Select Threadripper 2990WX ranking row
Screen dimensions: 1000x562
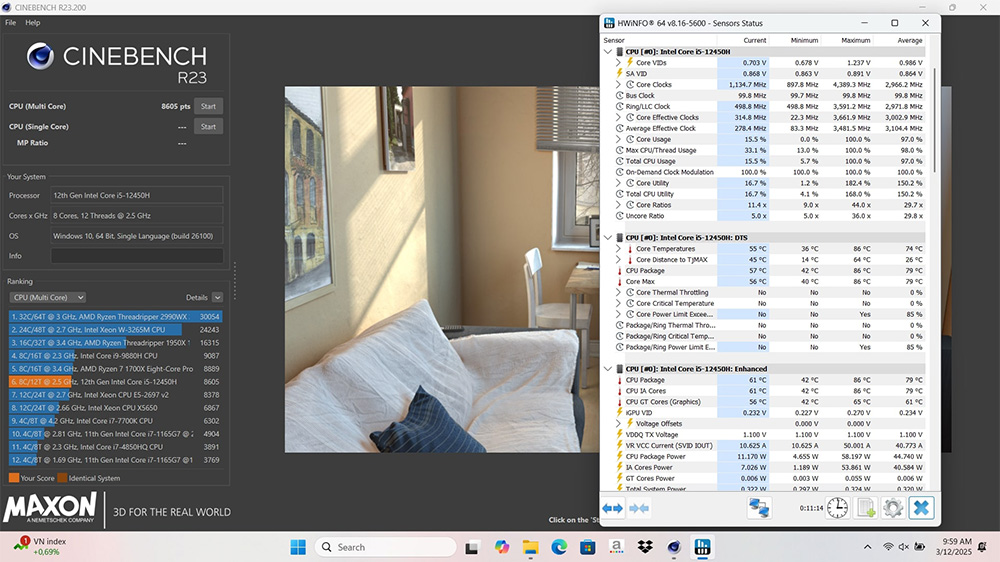pyautogui.click(x=115, y=316)
